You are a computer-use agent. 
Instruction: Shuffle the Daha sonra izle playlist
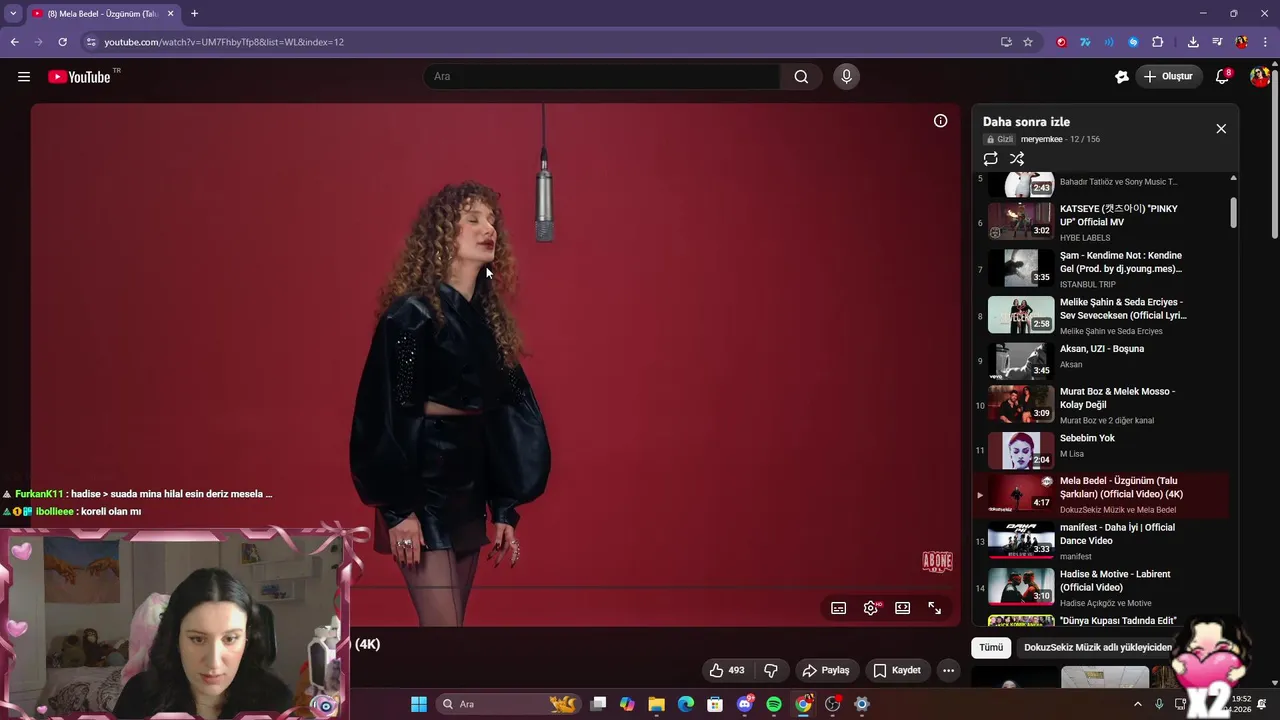click(x=1017, y=159)
